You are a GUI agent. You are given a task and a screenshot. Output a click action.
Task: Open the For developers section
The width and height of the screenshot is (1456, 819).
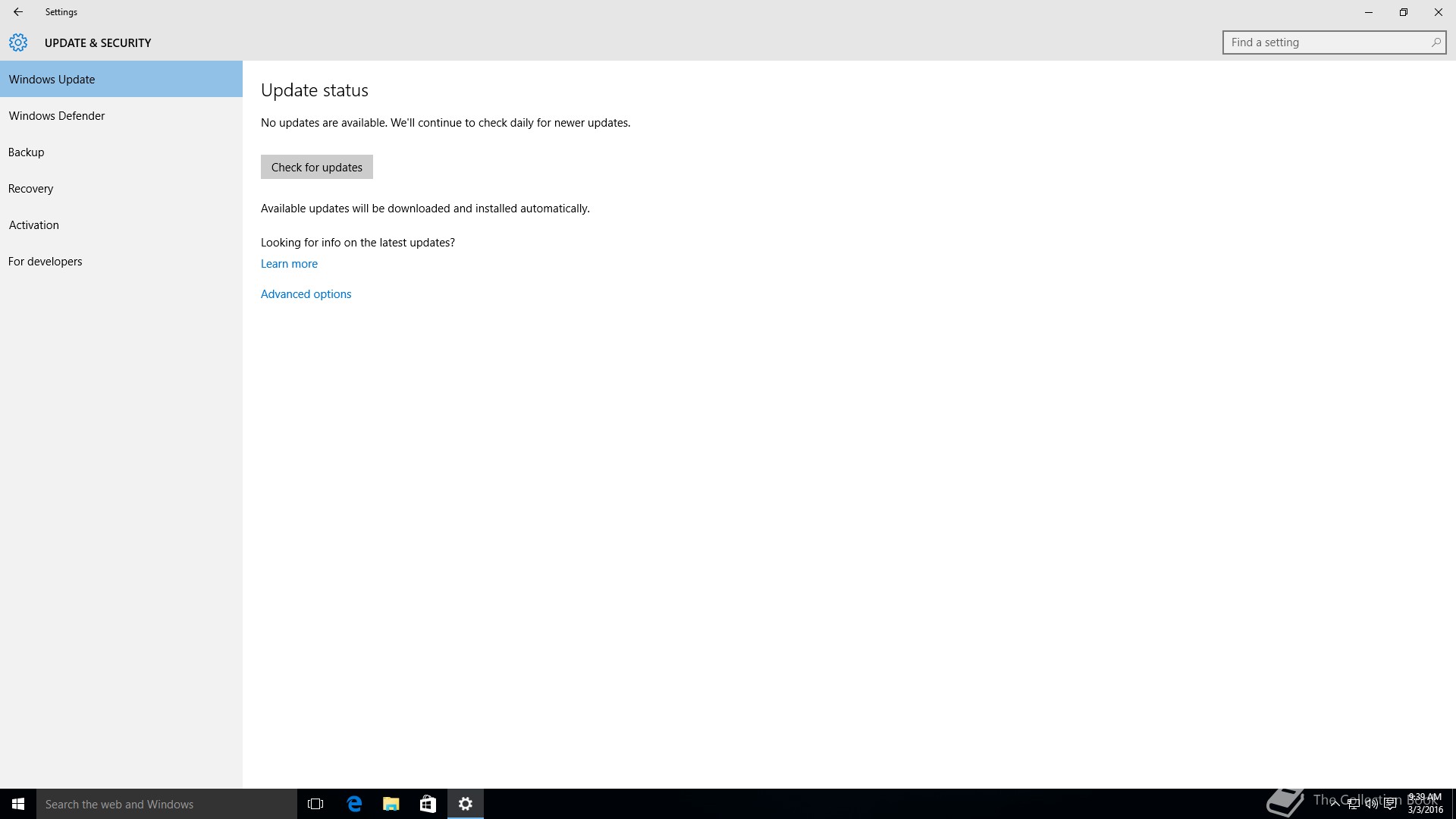(x=121, y=261)
